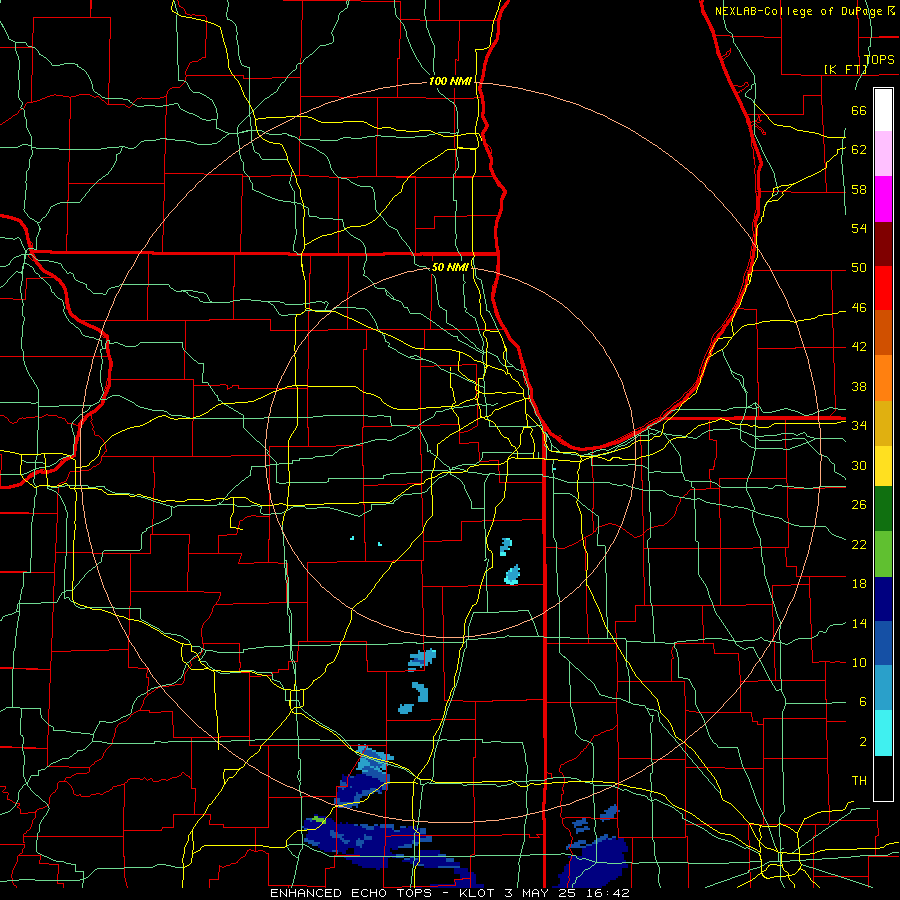This screenshot has height=900, width=900.
Task: Click the "6" legend value
Action: (x=862, y=702)
